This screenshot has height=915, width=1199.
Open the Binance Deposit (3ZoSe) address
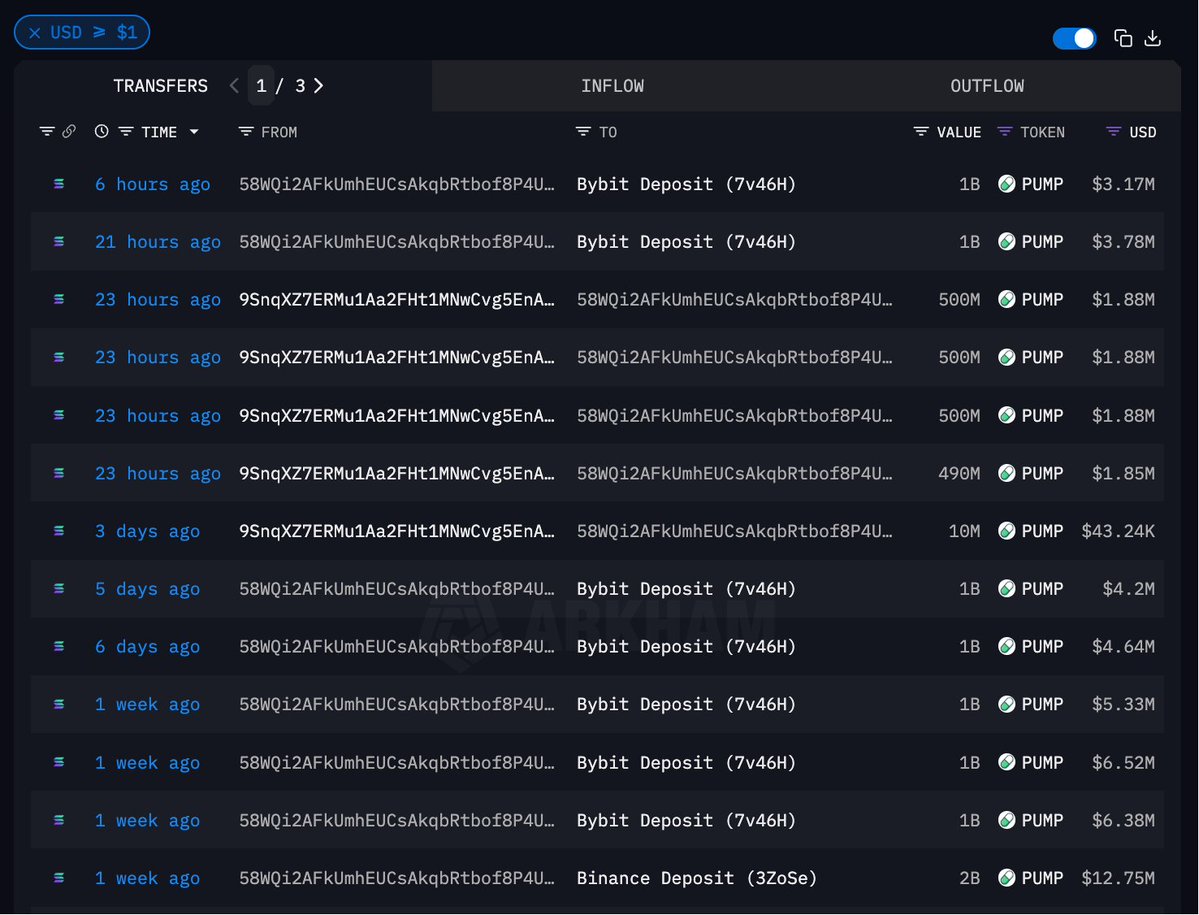(697, 878)
